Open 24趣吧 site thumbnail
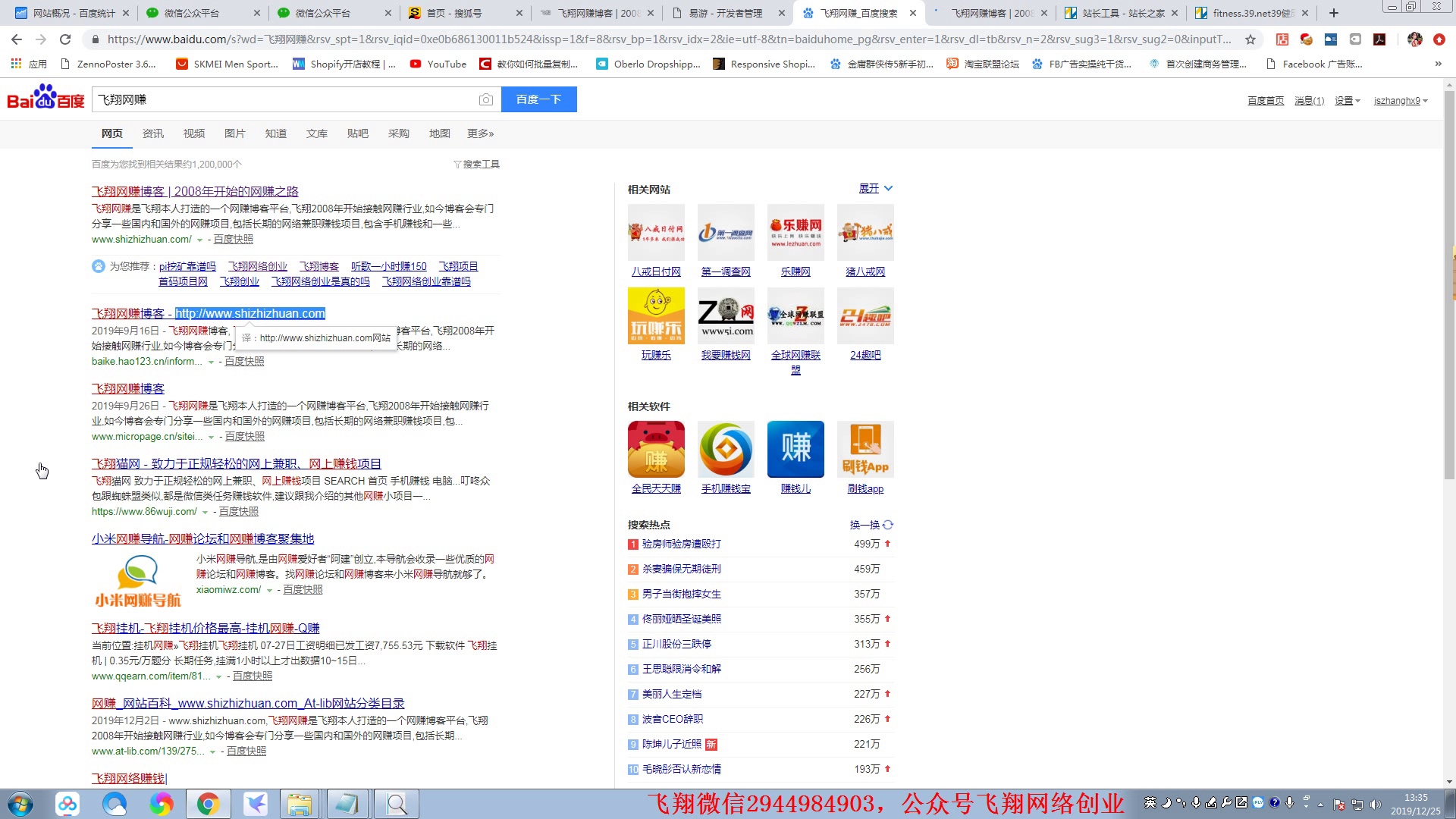1456x819 pixels. pyautogui.click(x=865, y=316)
